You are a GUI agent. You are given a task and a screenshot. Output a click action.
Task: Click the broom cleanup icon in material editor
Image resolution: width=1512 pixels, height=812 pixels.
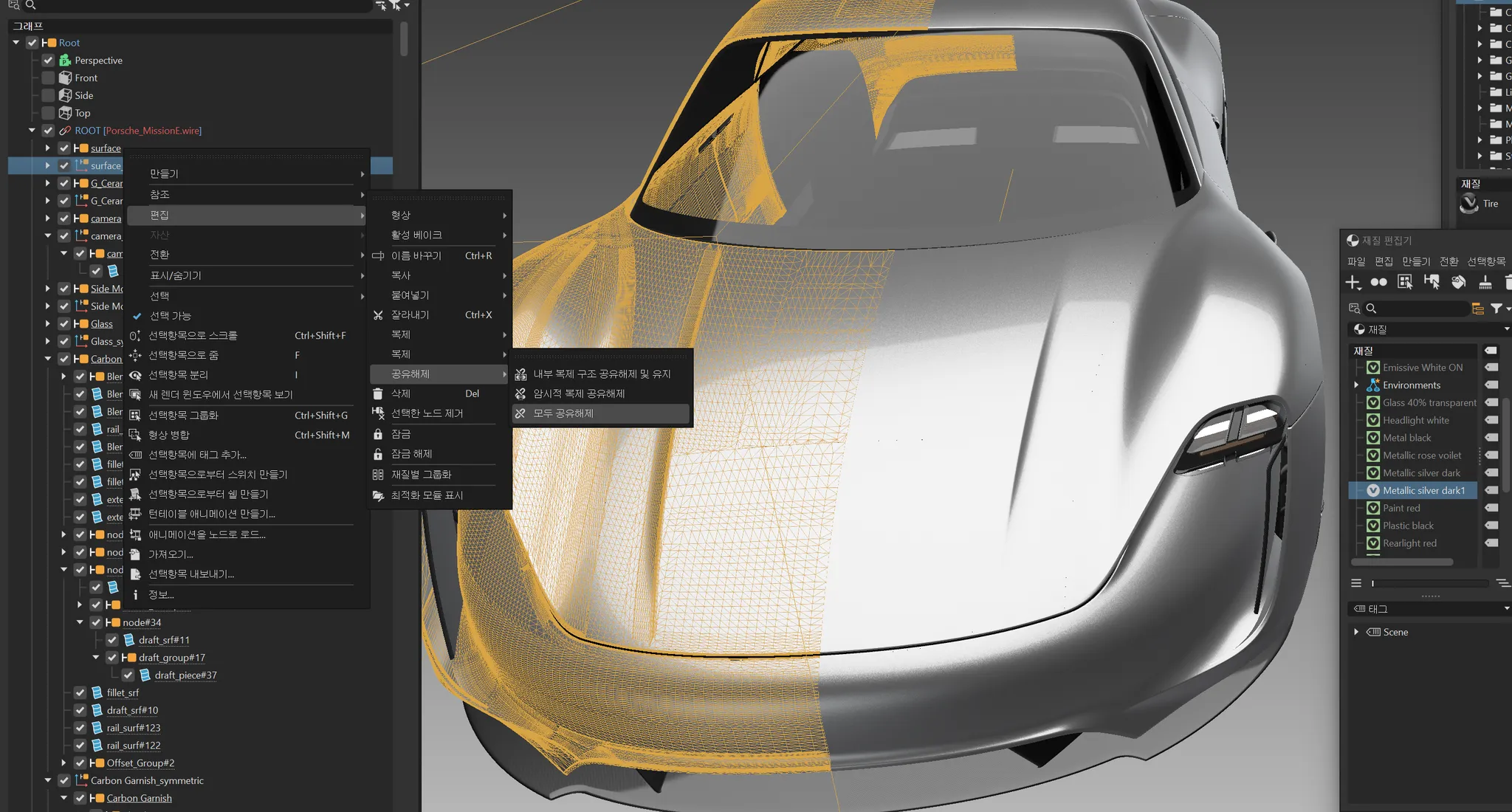[x=1485, y=282]
